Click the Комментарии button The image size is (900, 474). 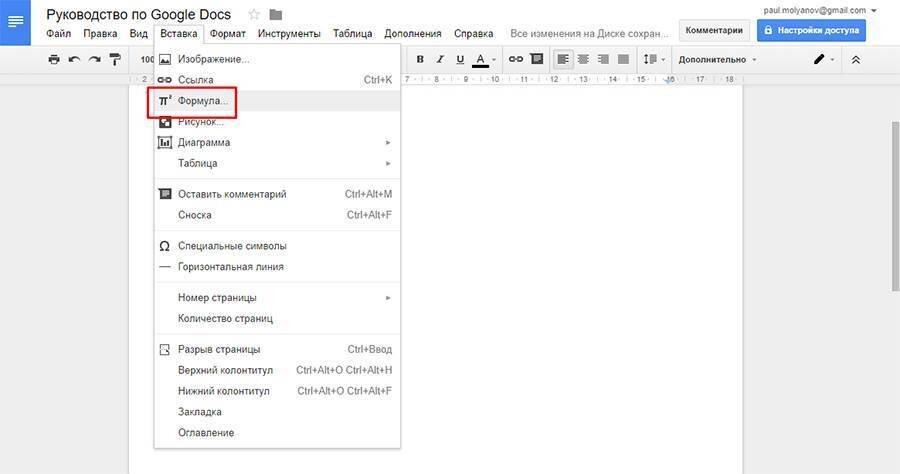tap(714, 30)
